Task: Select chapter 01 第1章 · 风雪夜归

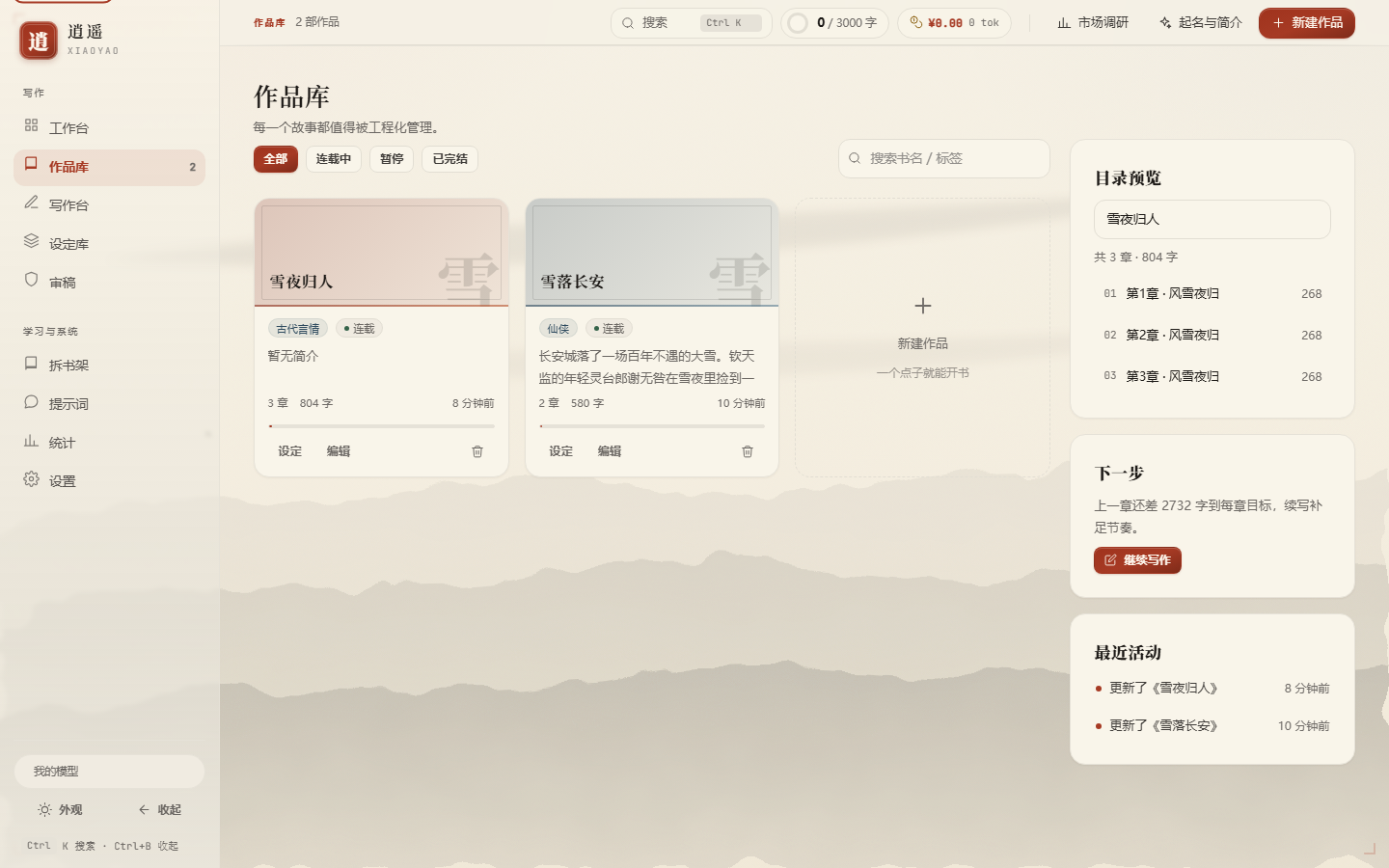Action: click(1212, 293)
